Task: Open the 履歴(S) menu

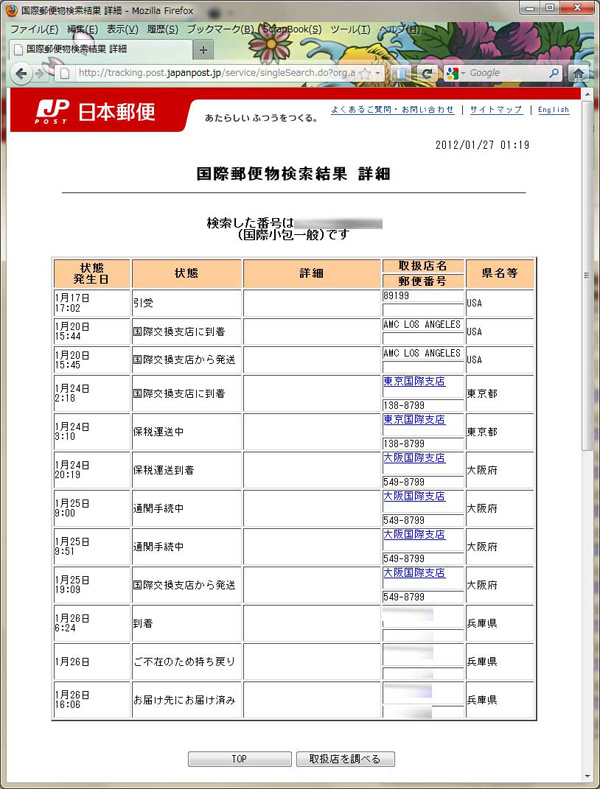Action: (163, 29)
